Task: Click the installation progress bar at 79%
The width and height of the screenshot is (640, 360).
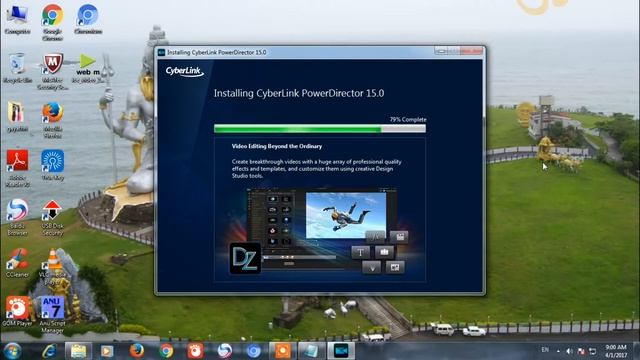Action: click(320, 129)
